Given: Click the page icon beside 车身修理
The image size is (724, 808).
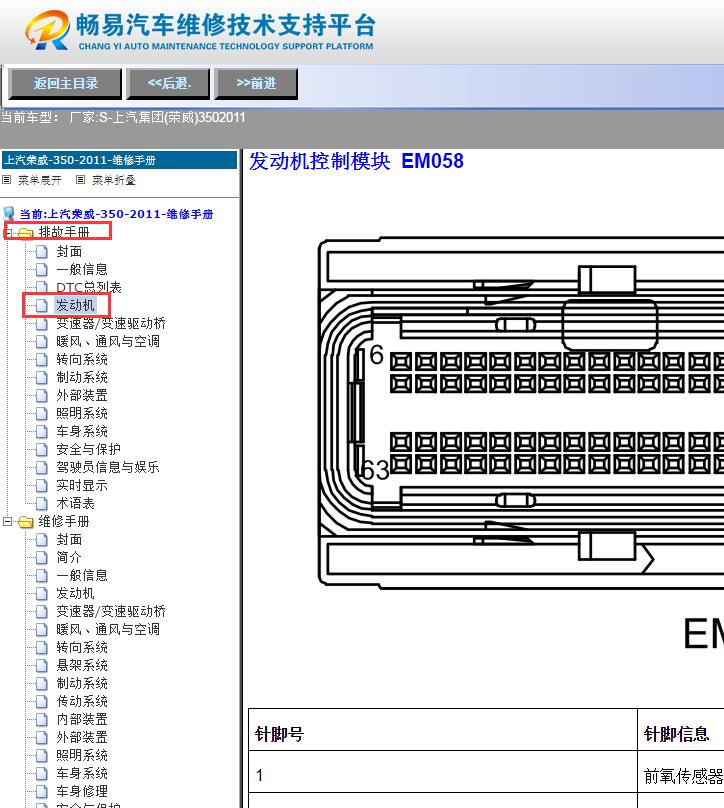Looking at the screenshot, I should (x=42, y=791).
